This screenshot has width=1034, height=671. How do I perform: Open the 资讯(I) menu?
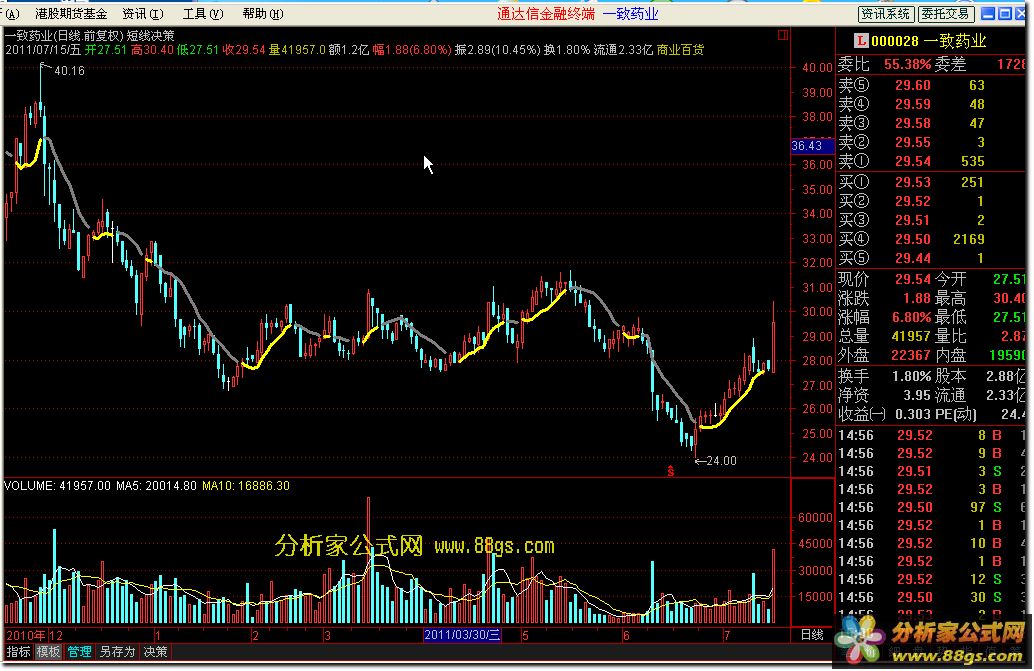pos(143,14)
